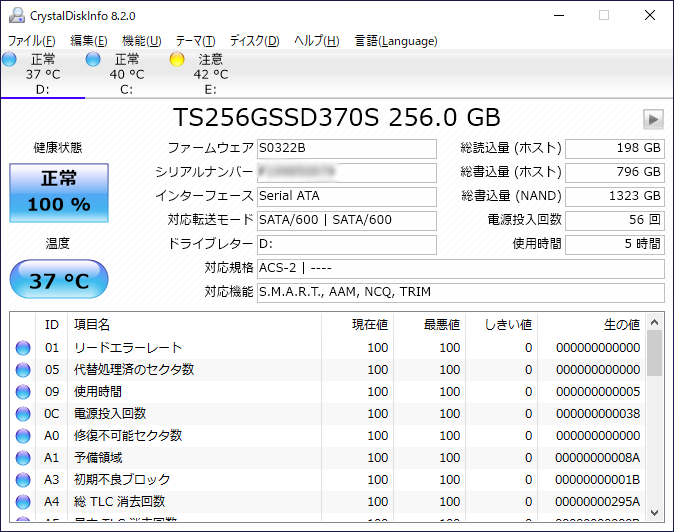Image resolution: width=674 pixels, height=532 pixels.
Task: Click the interface field Serial ATA
Action: point(347,196)
